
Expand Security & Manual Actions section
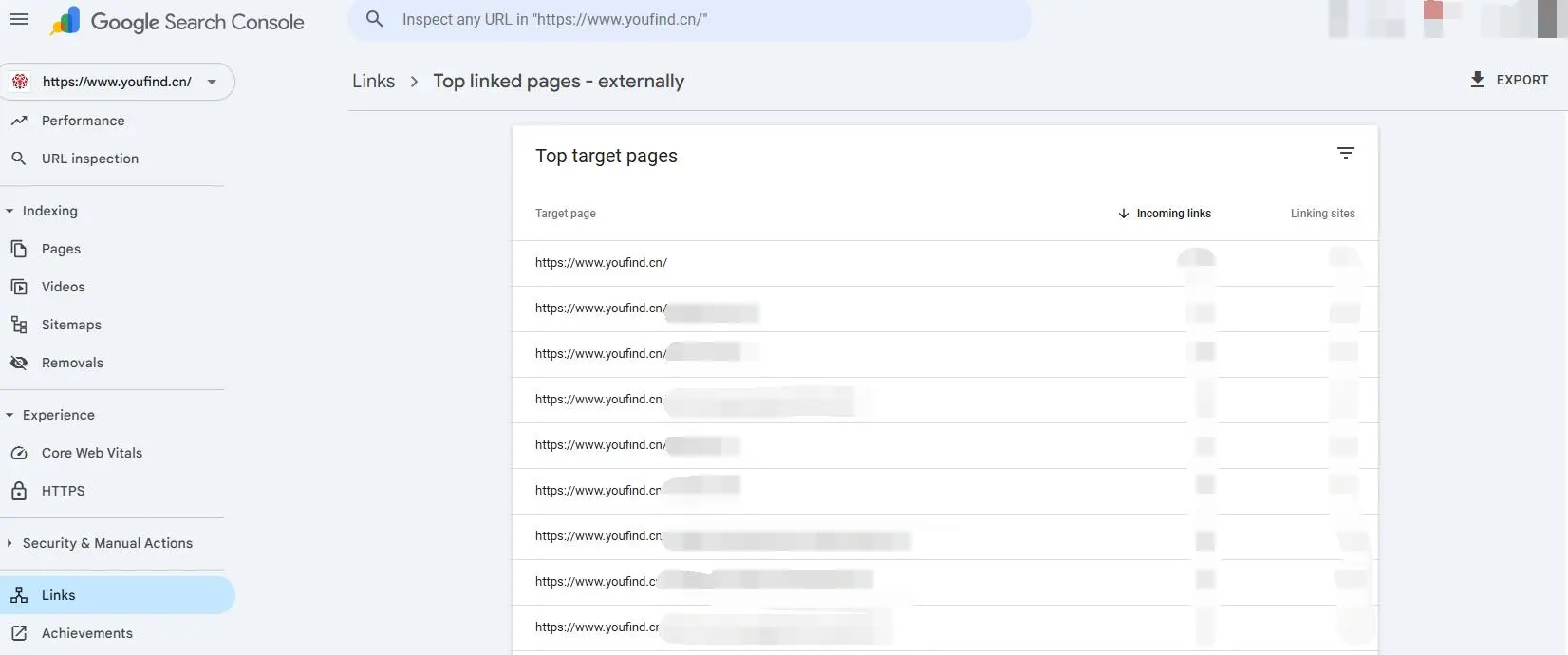point(9,543)
